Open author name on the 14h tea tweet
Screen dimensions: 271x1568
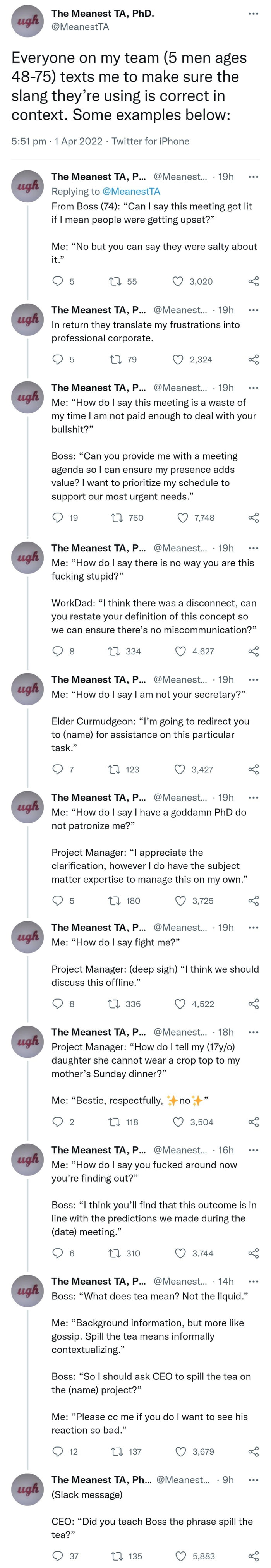(x=99, y=1281)
